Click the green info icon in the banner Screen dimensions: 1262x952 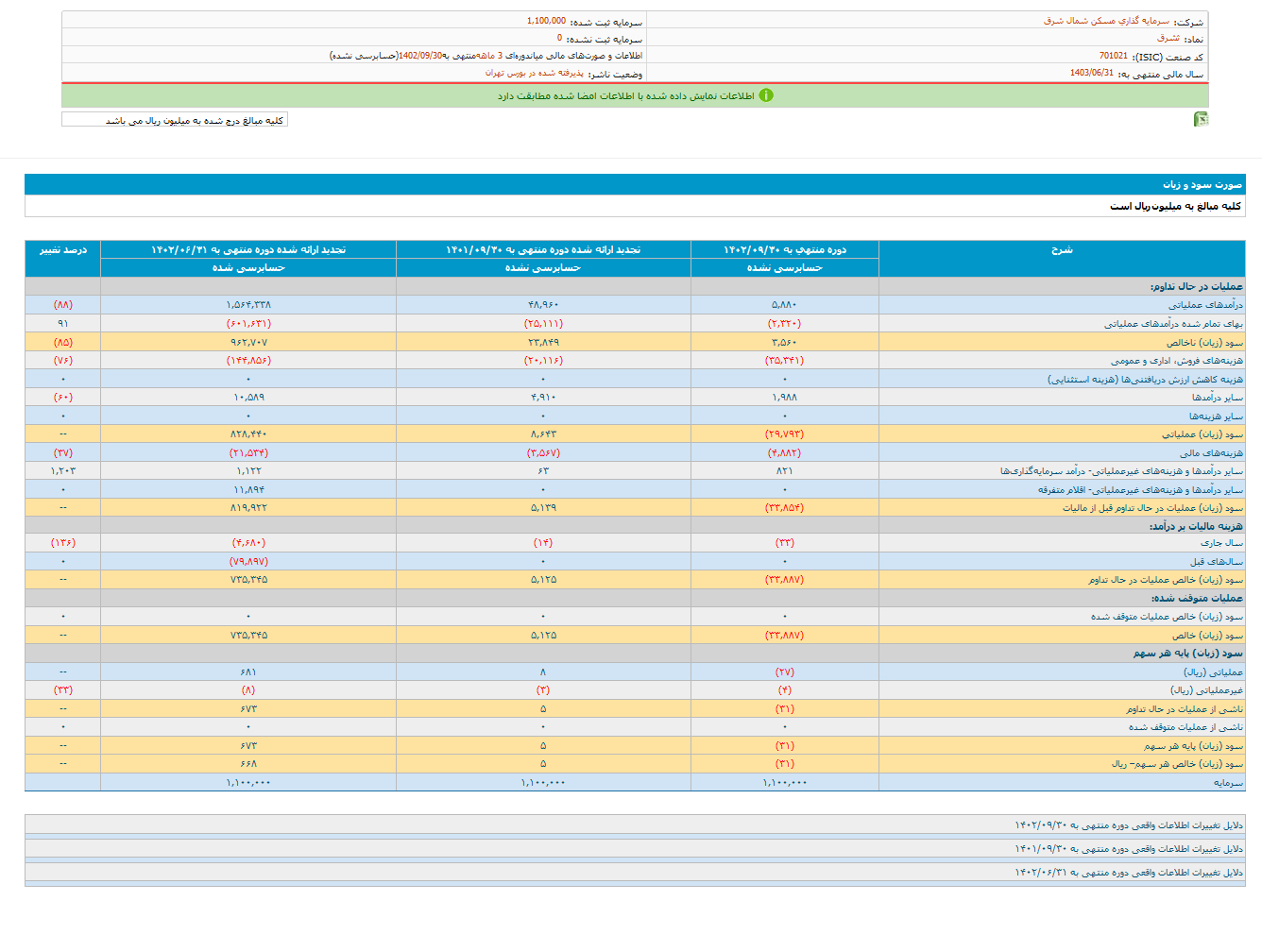point(766,95)
